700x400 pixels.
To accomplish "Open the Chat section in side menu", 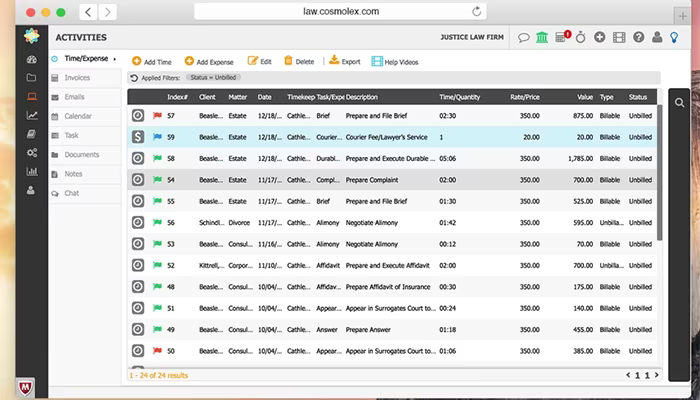I will [71, 193].
